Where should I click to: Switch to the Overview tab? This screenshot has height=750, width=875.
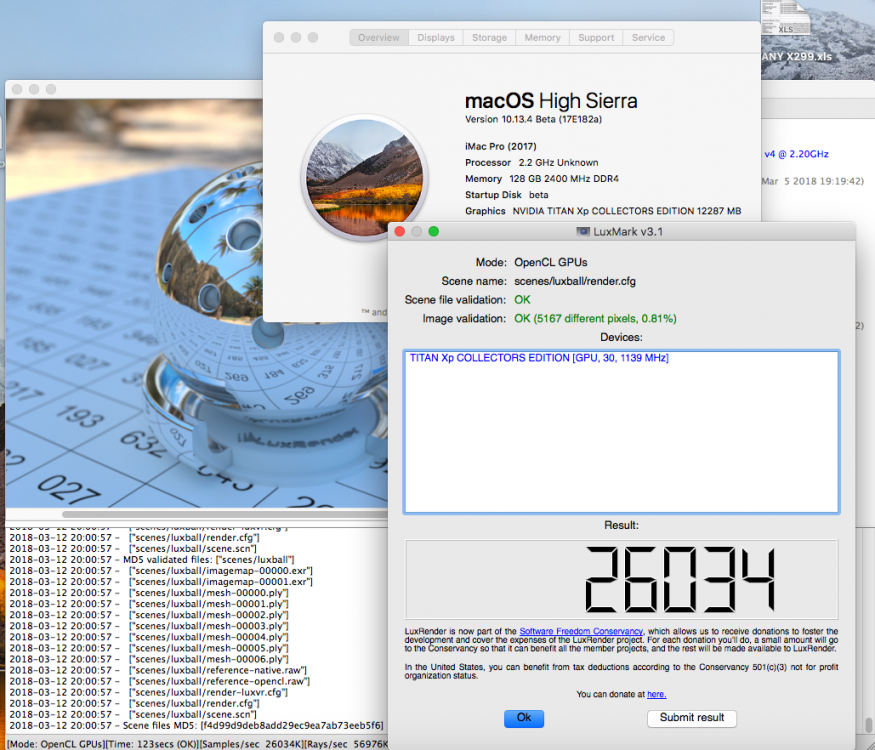coord(379,37)
